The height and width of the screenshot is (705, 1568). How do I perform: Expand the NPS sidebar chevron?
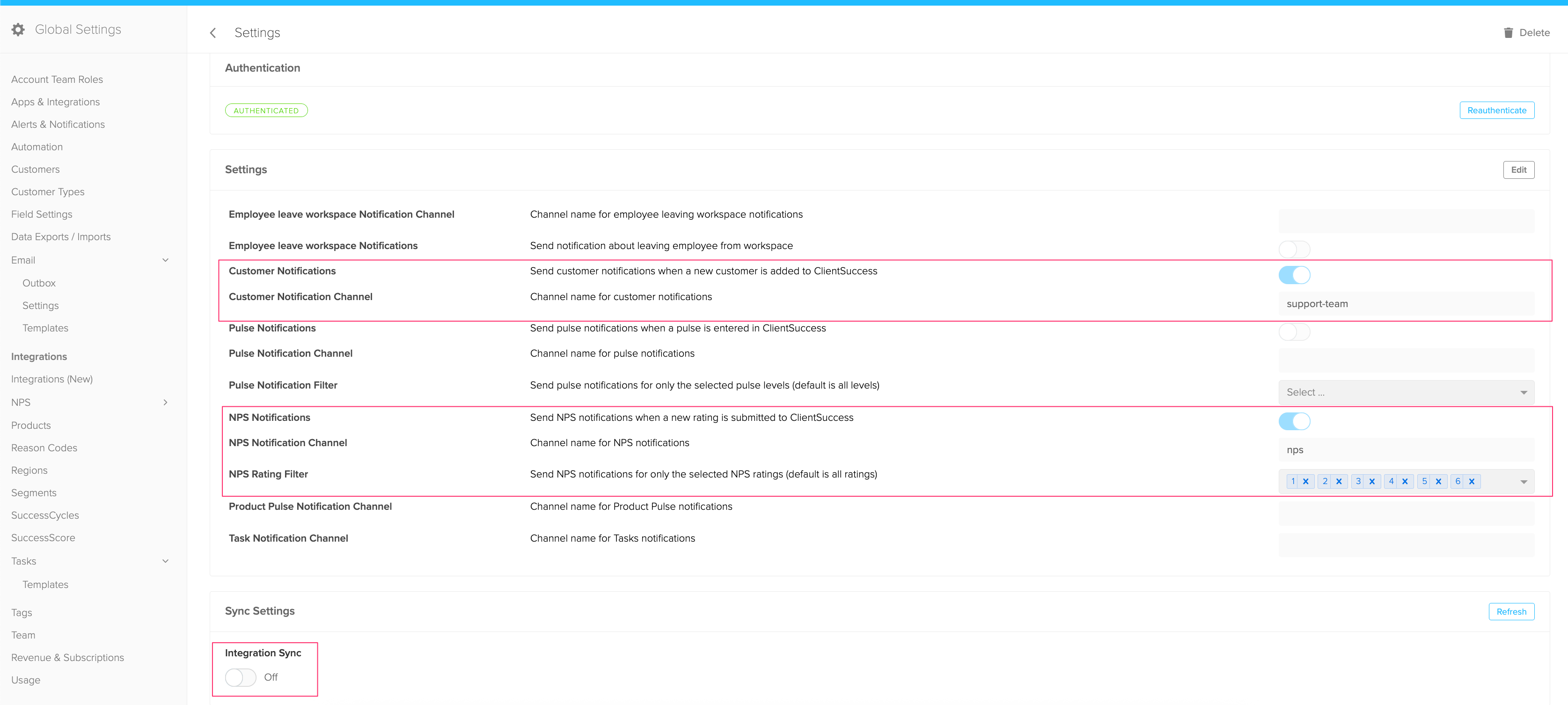coord(166,403)
